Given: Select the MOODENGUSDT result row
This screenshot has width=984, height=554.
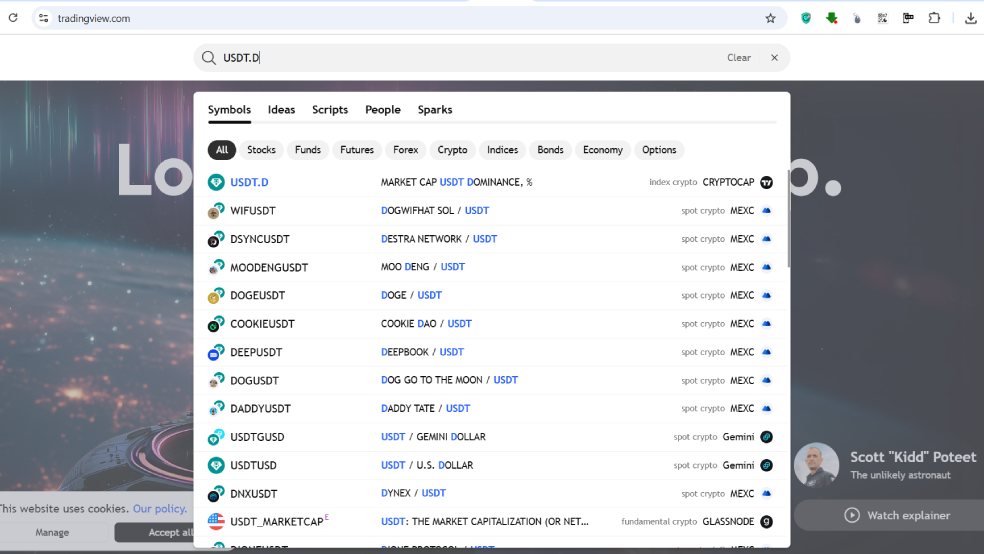Looking at the screenshot, I should [x=491, y=267].
